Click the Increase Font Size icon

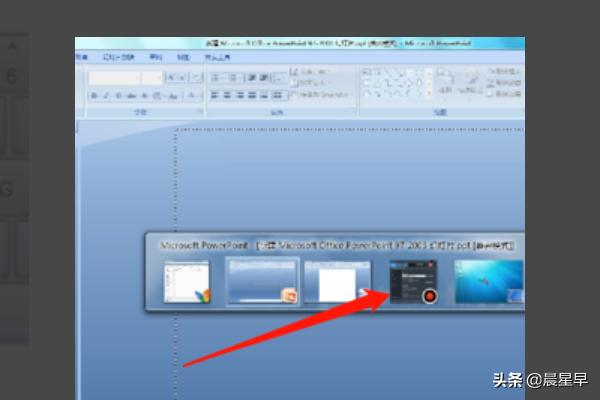click(171, 77)
